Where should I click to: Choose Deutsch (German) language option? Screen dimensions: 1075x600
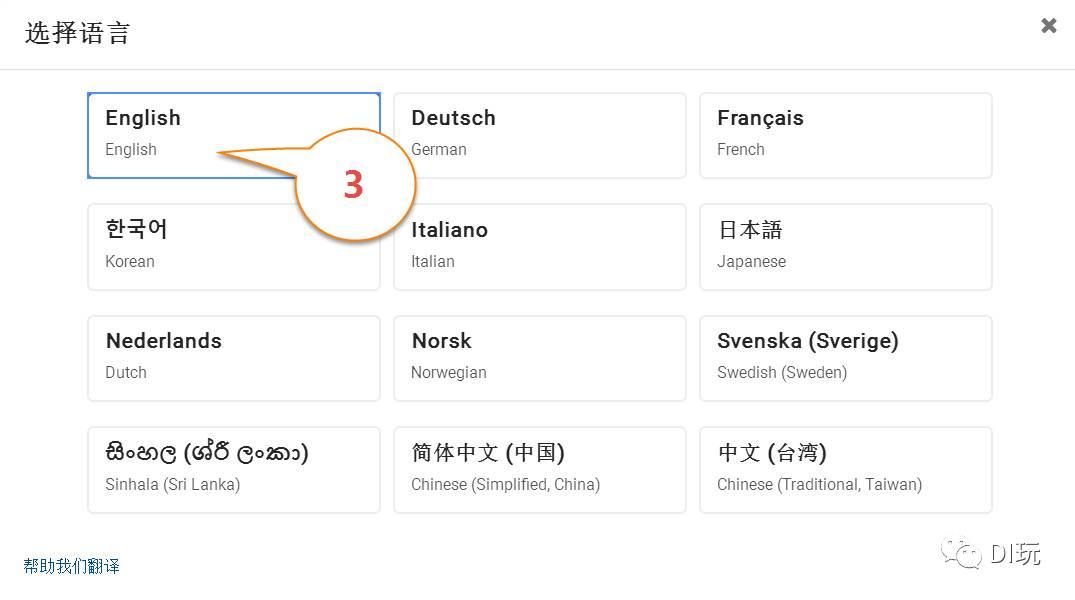tap(540, 135)
